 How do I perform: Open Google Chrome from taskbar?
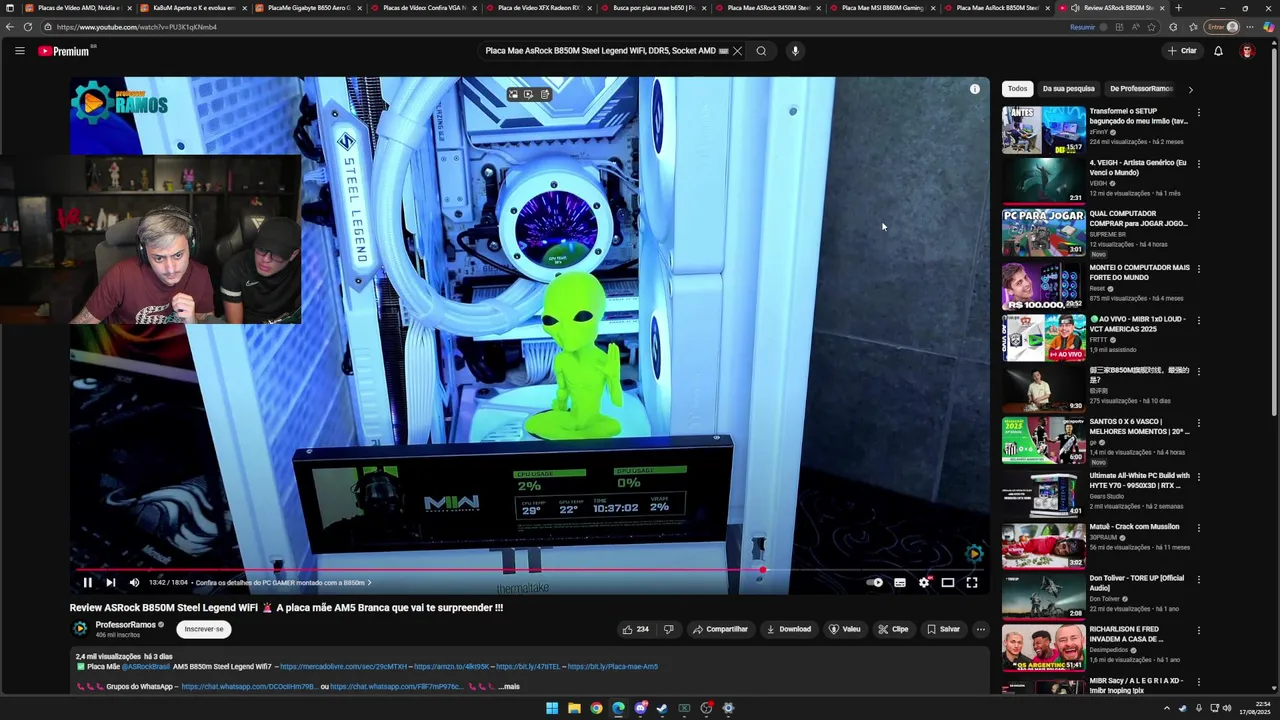pos(596,708)
